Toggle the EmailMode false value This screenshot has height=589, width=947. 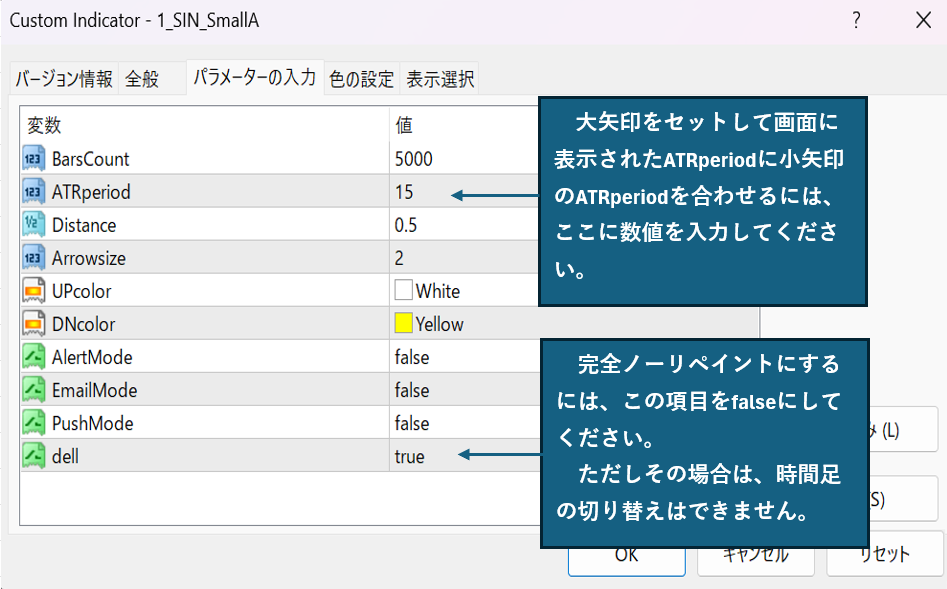click(412, 390)
